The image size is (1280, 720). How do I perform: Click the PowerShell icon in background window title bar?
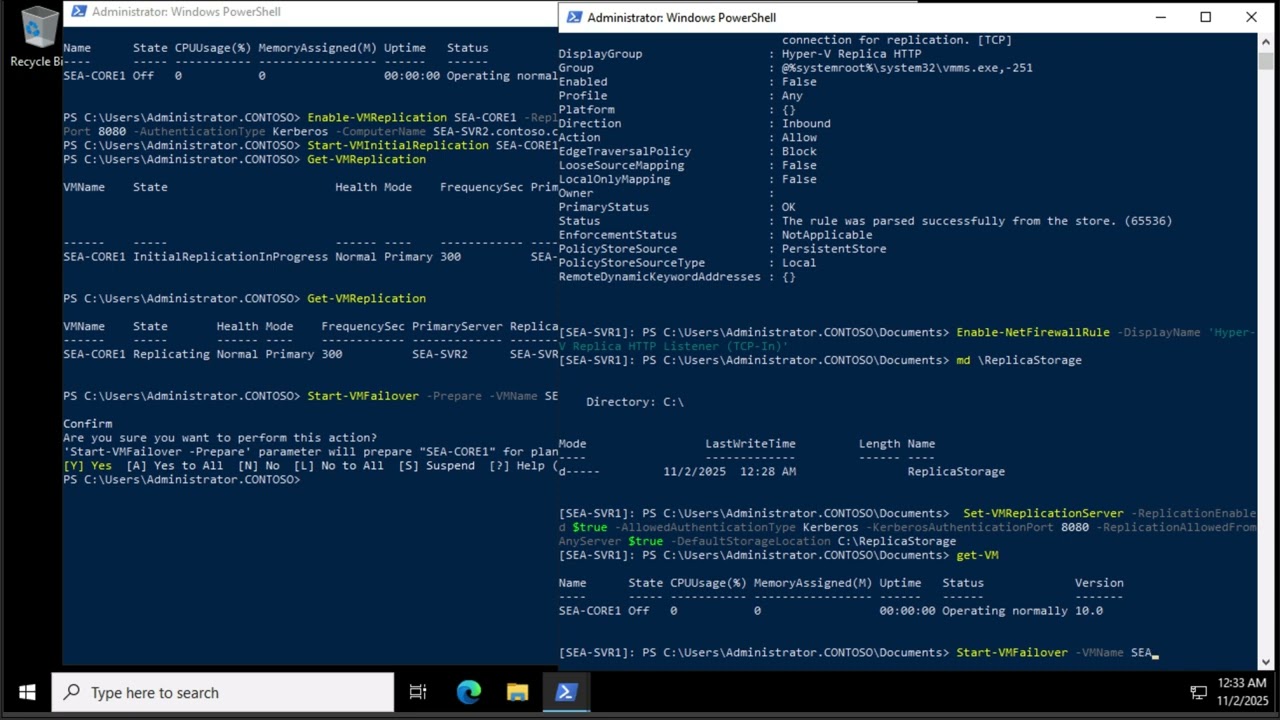point(77,12)
